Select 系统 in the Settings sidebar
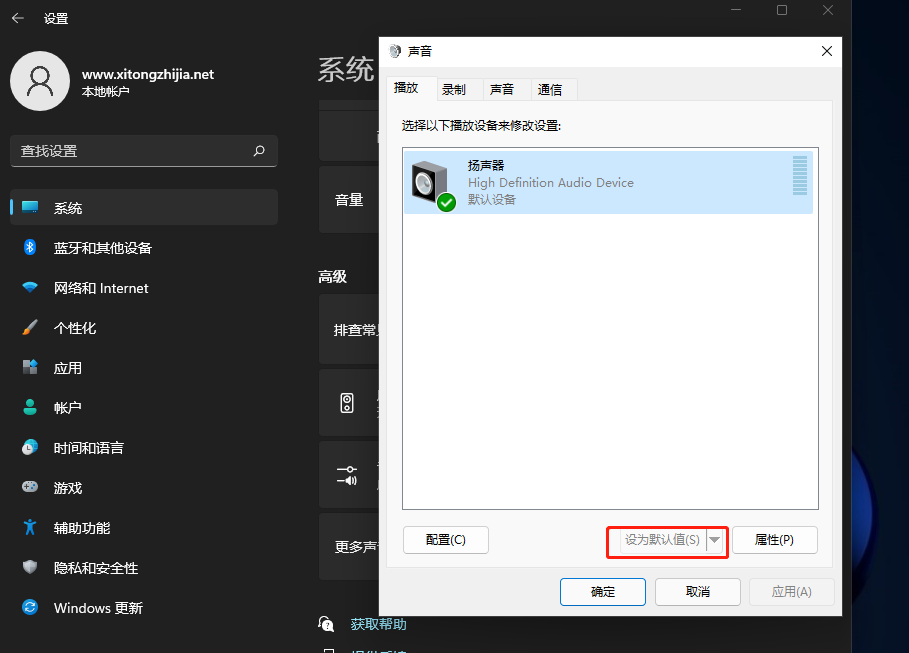Viewport: 909px width, 653px height. pyautogui.click(x=144, y=207)
